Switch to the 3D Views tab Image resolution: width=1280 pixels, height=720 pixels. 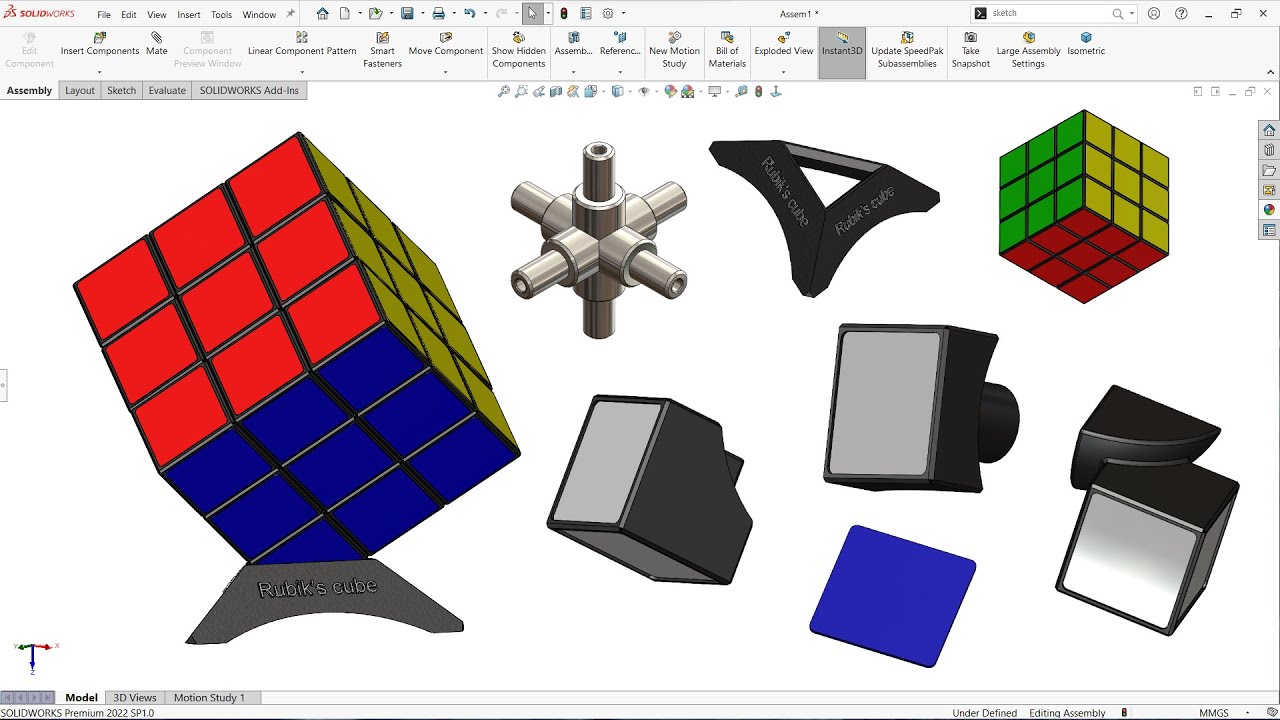pyautogui.click(x=135, y=697)
